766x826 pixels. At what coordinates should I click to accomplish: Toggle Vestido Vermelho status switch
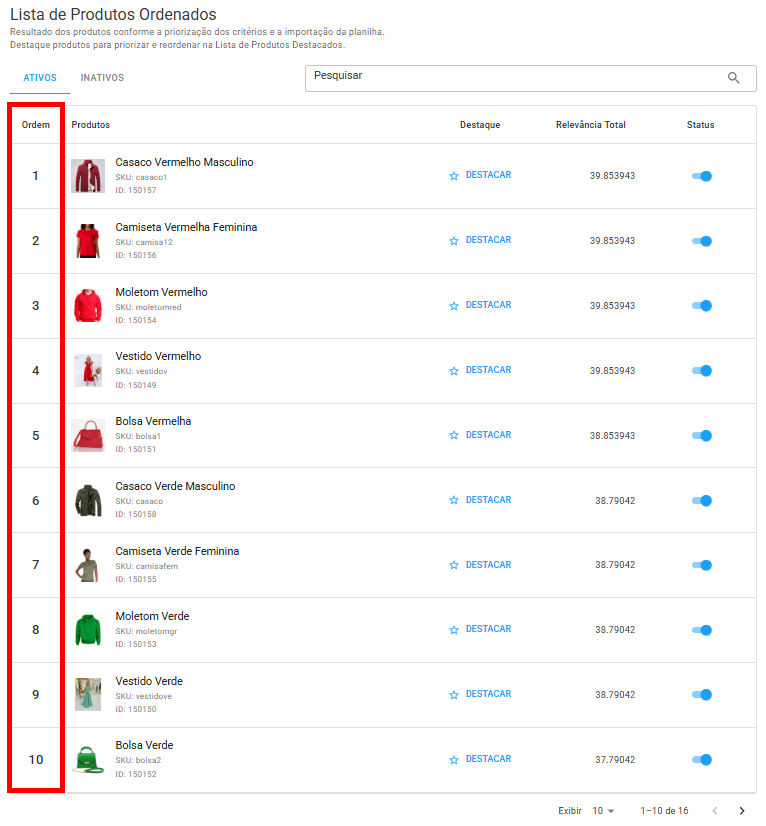point(702,371)
